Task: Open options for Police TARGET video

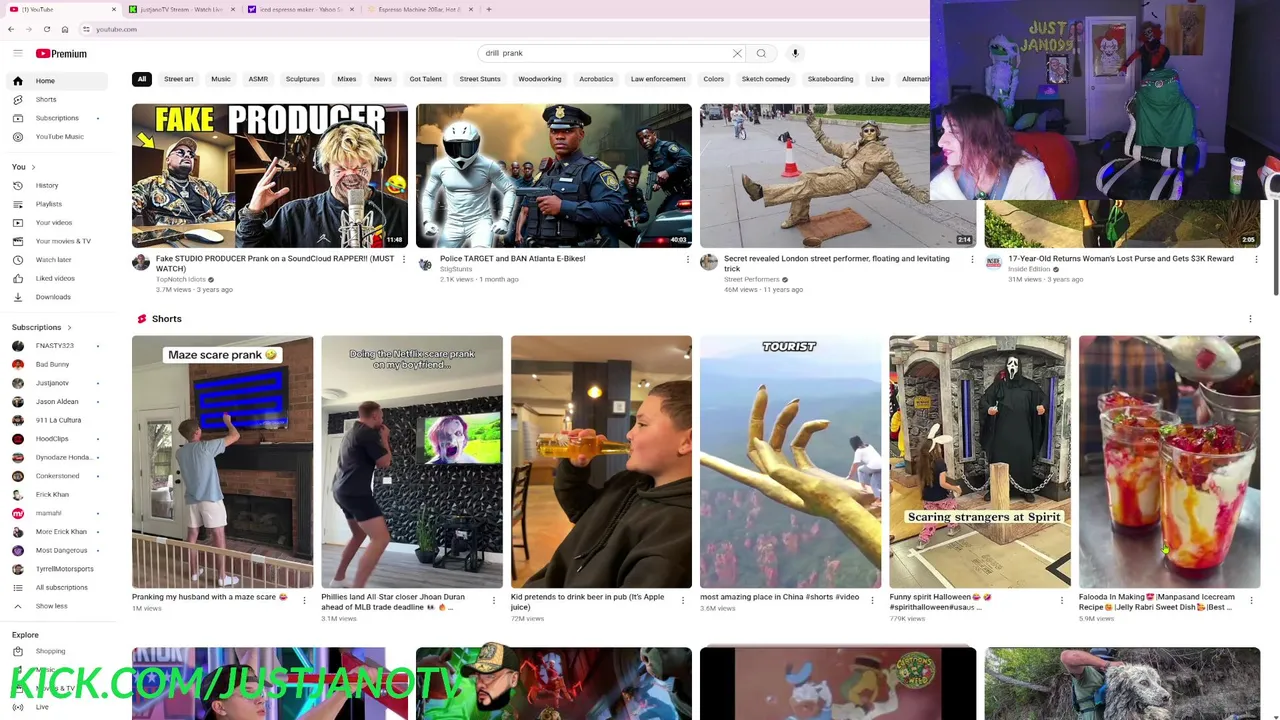Action: pos(687,260)
